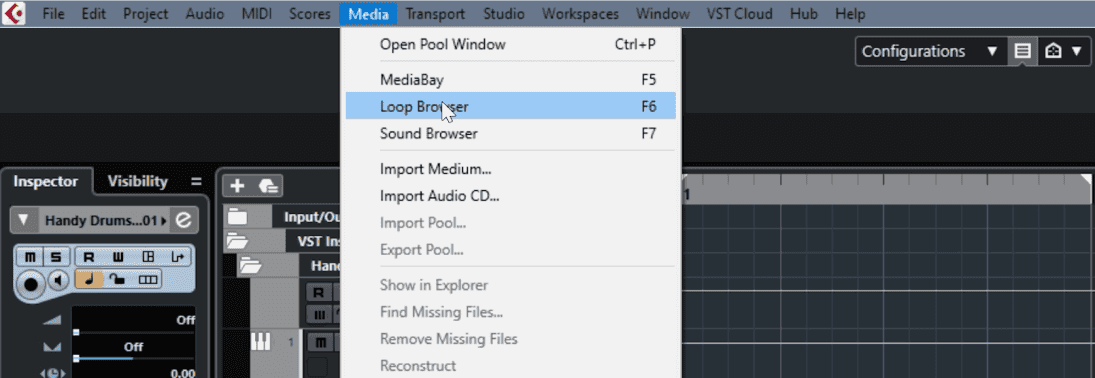Open the Input/Output folder icon

[x=237, y=217]
